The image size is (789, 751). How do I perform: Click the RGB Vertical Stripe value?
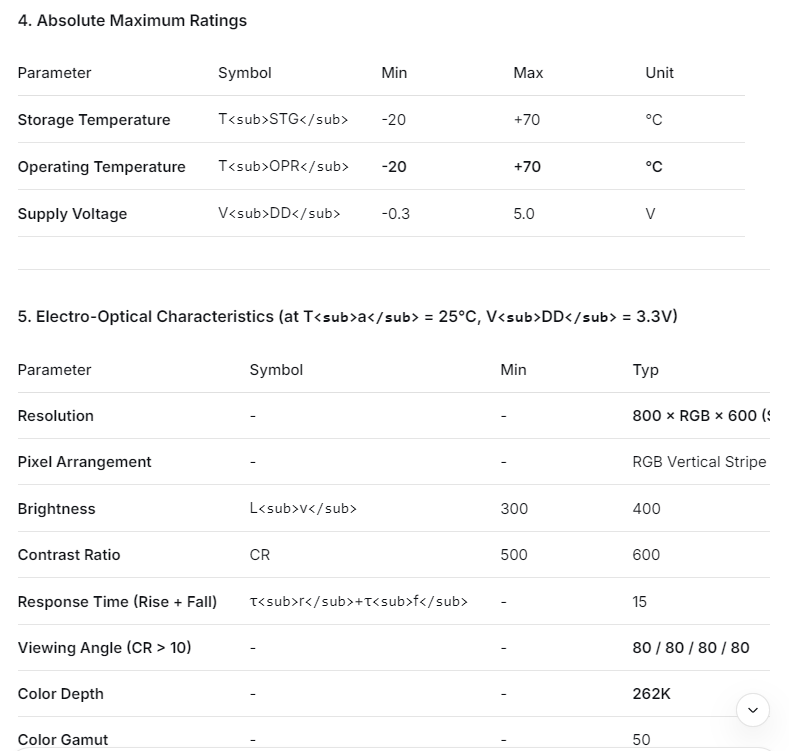(699, 462)
